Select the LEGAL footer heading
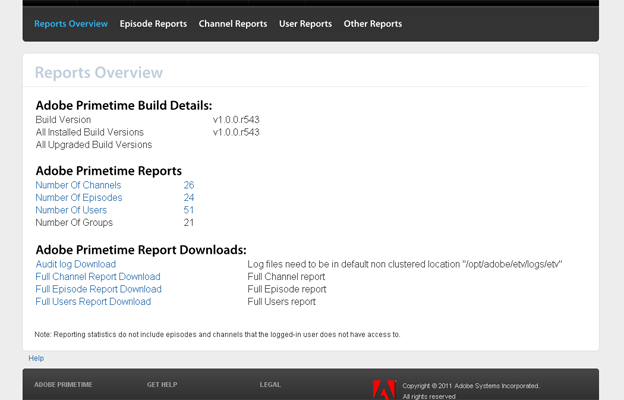The height and width of the screenshot is (400, 624). [x=270, y=385]
